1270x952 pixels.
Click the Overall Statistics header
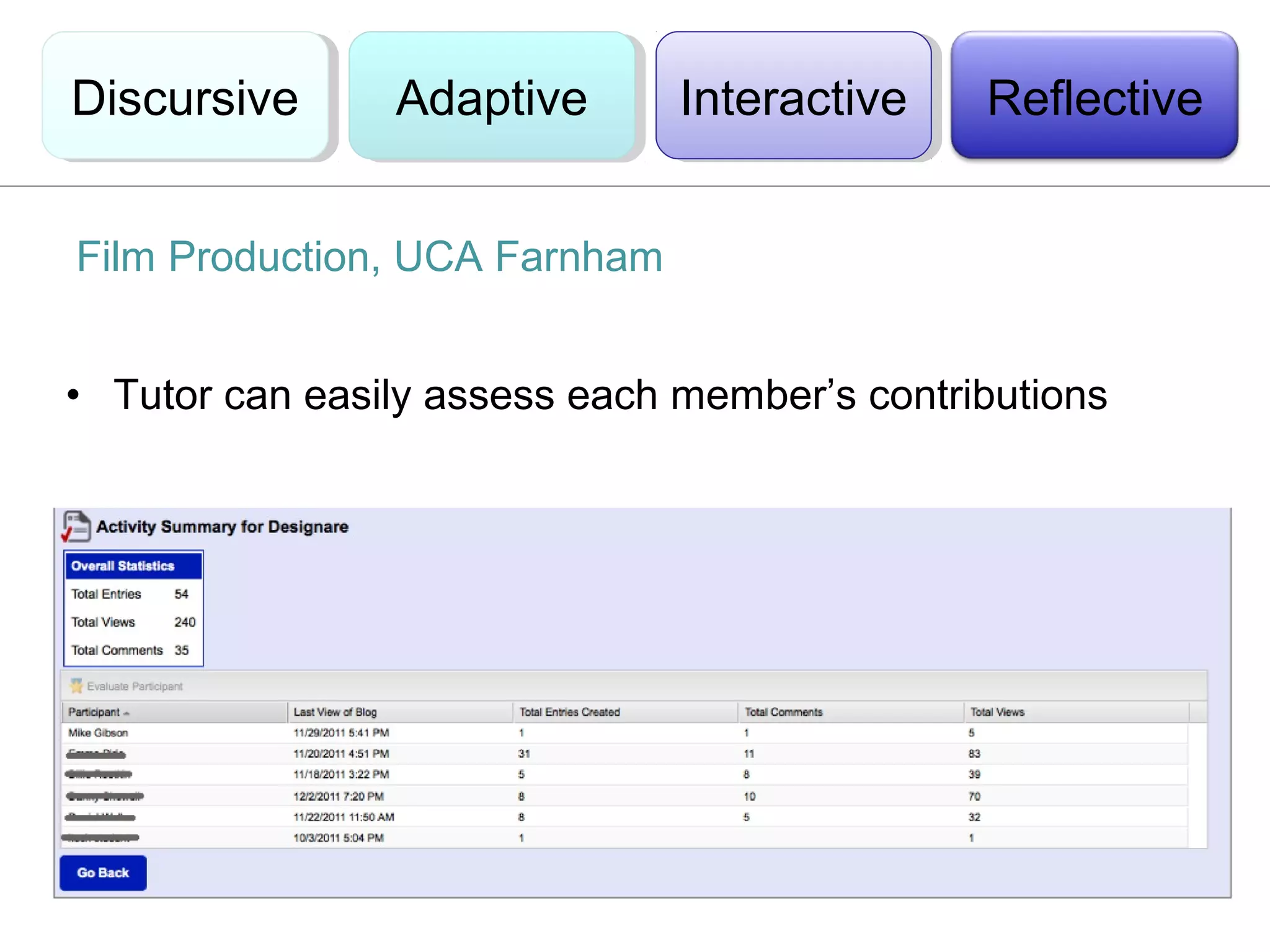point(133,566)
